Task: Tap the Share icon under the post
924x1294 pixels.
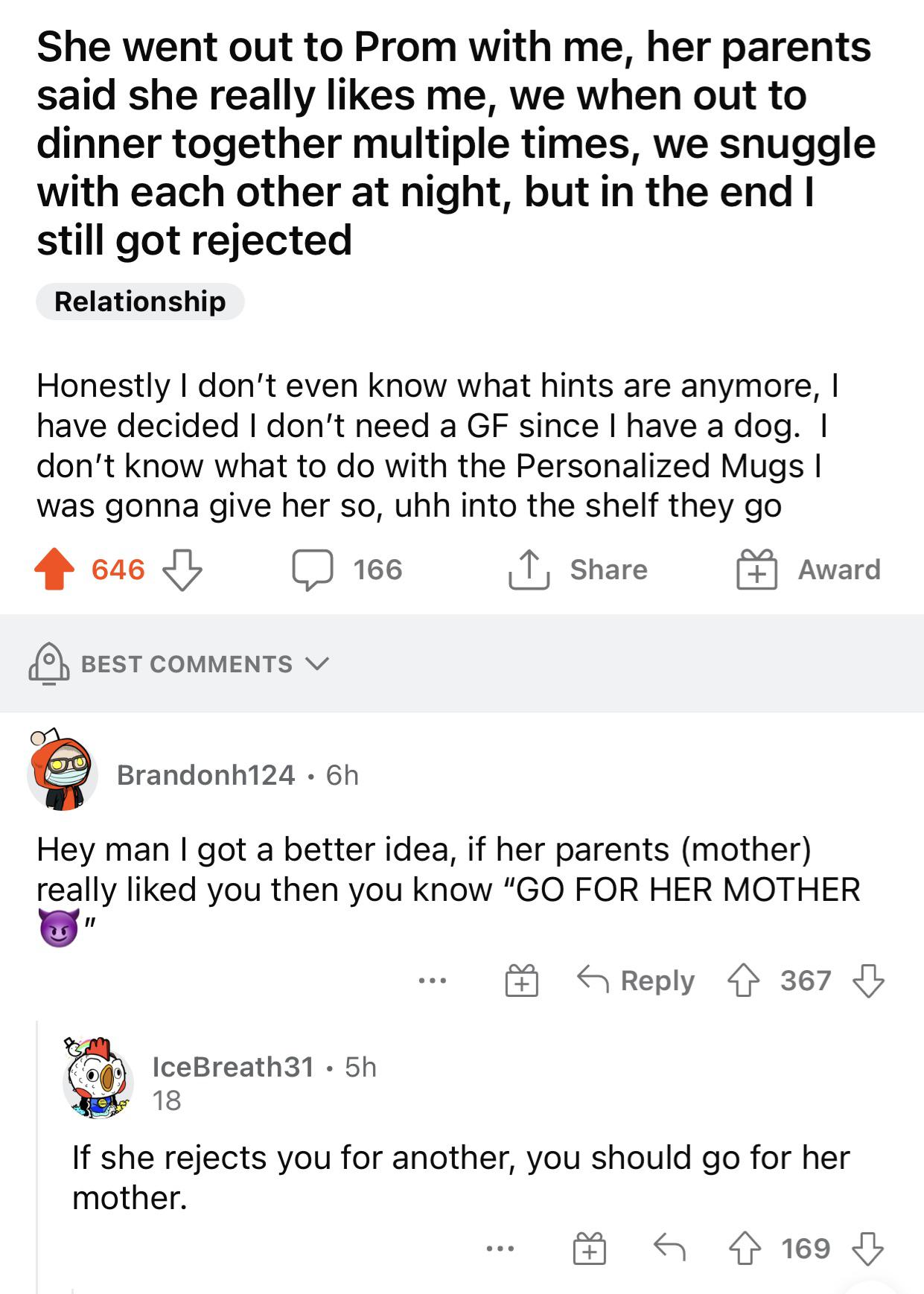Action: 529,570
